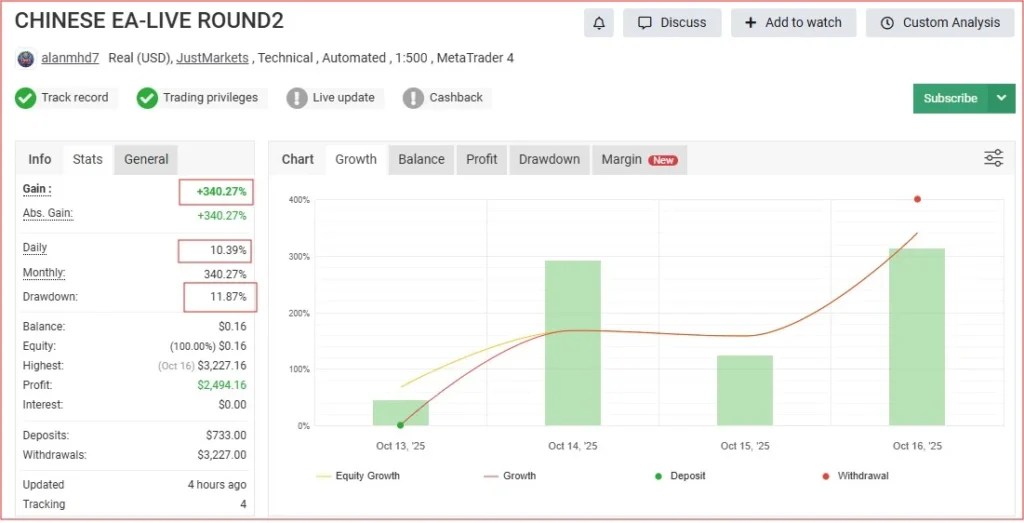Open JustMarkets broker link
Image resolution: width=1024 pixels, height=523 pixels.
(x=212, y=58)
